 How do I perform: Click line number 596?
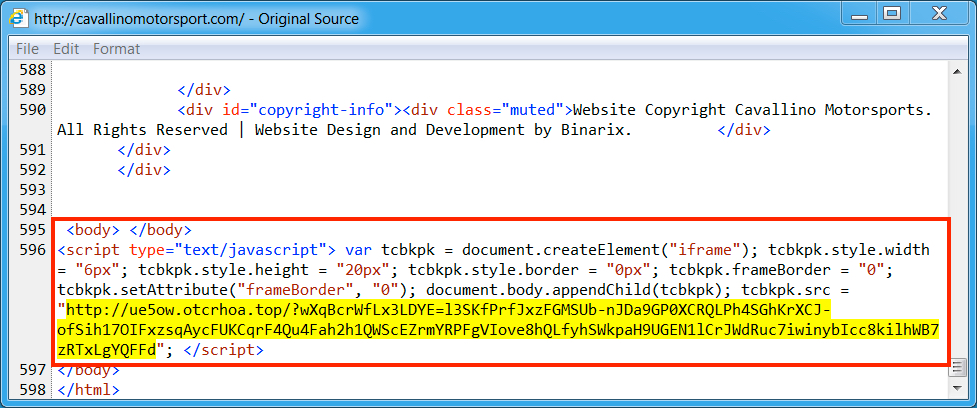[33, 250]
